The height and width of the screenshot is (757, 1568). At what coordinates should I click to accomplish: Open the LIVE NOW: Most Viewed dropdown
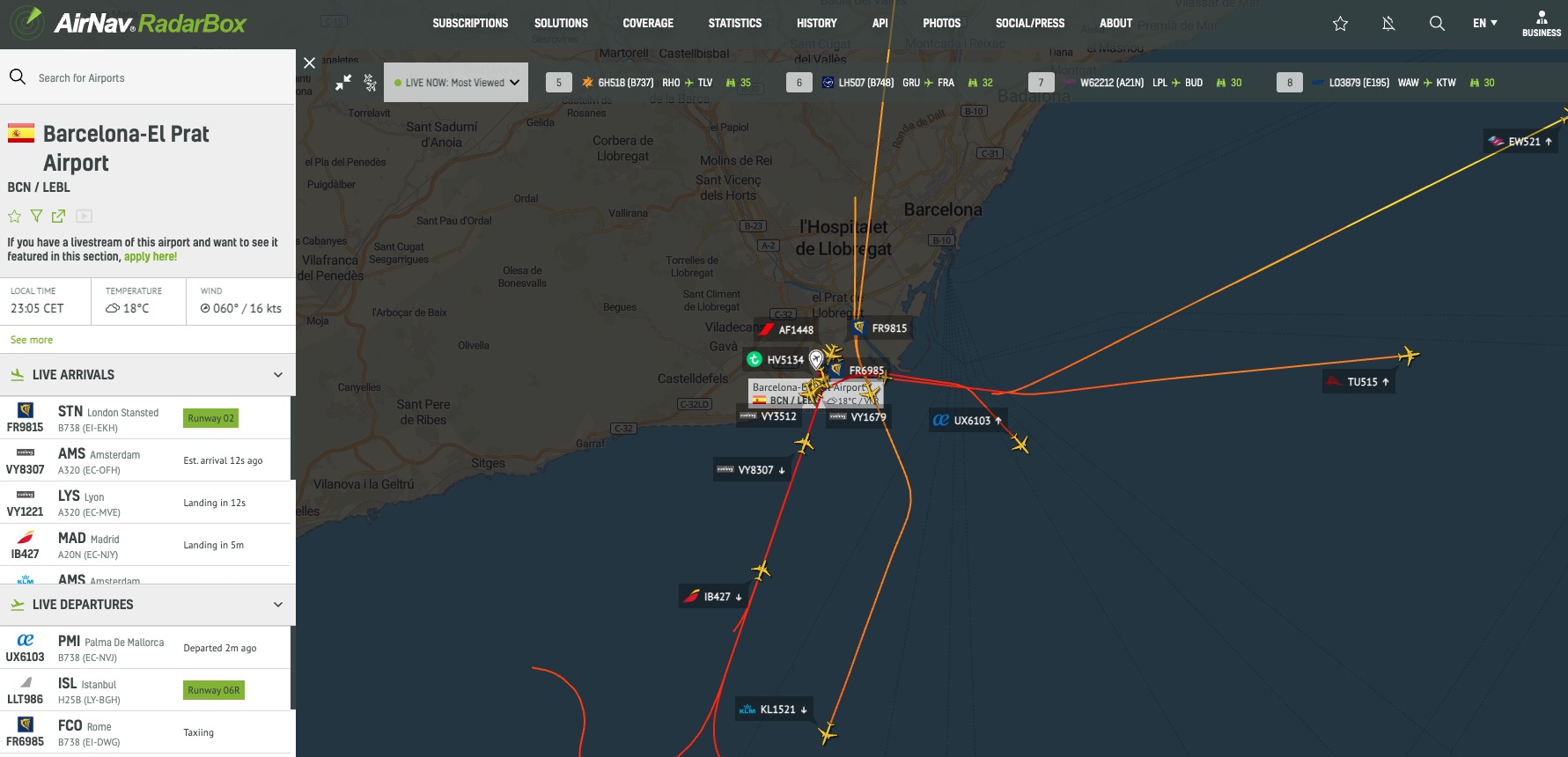456,83
